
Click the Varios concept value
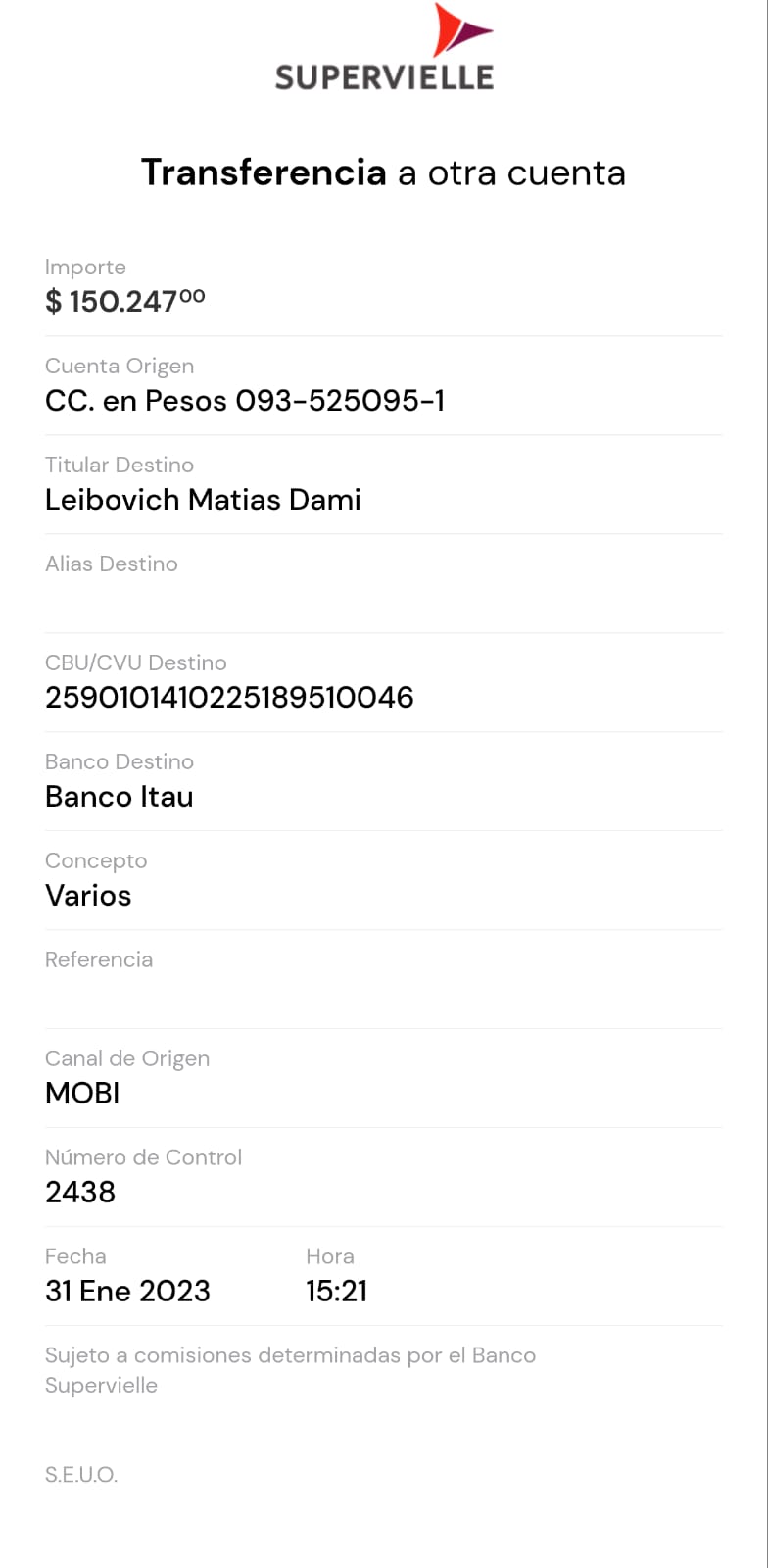coord(88,896)
